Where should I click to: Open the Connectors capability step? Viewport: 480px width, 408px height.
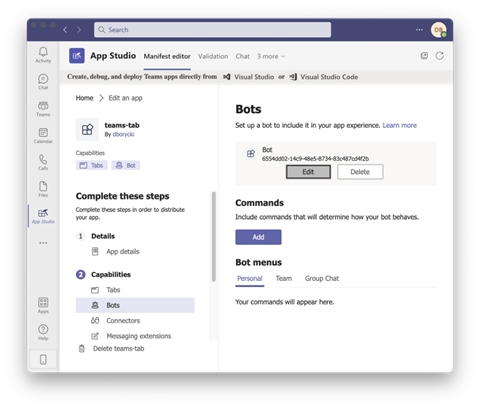coord(123,321)
